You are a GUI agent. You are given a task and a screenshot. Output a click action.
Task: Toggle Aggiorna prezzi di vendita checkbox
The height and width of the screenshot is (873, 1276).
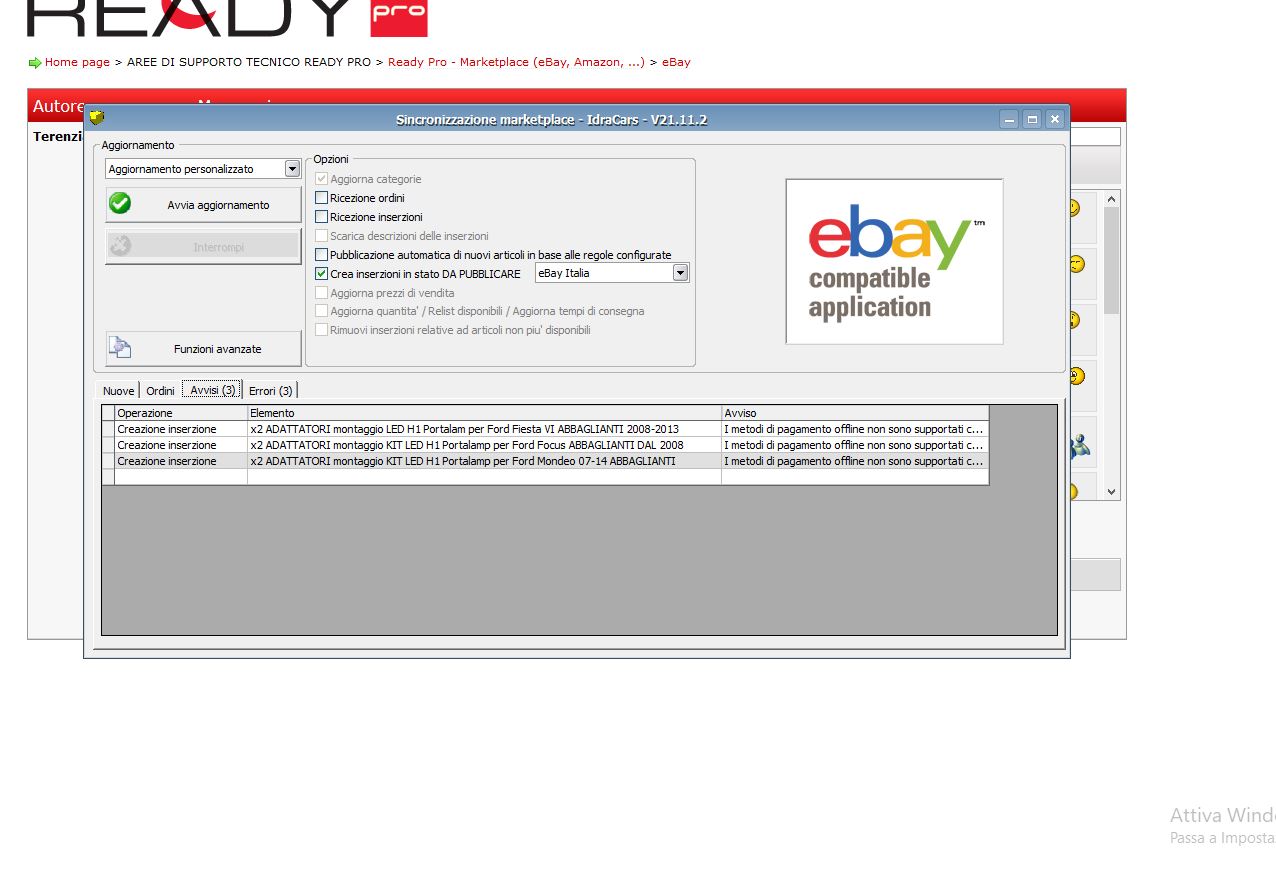pos(322,293)
